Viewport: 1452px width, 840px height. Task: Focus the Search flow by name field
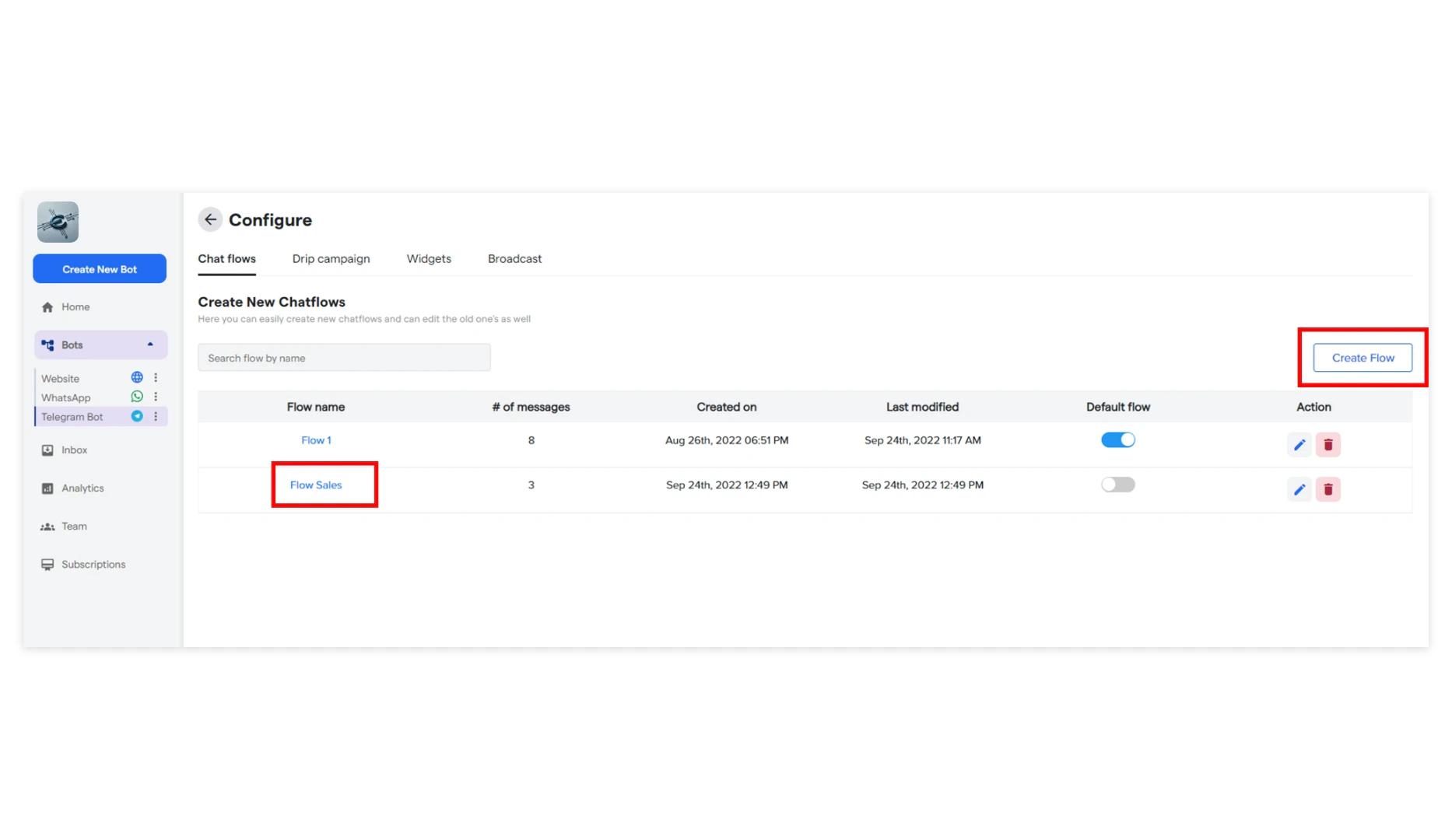[x=344, y=358]
